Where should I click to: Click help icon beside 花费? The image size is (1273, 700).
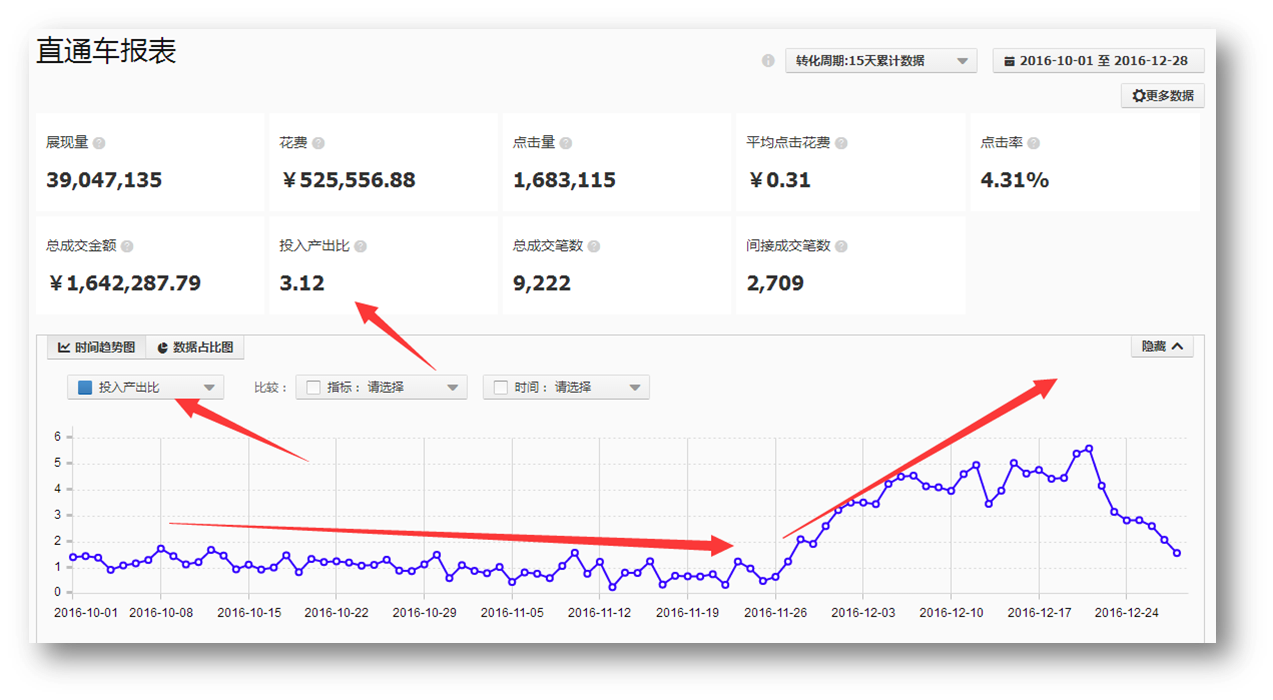coord(318,143)
